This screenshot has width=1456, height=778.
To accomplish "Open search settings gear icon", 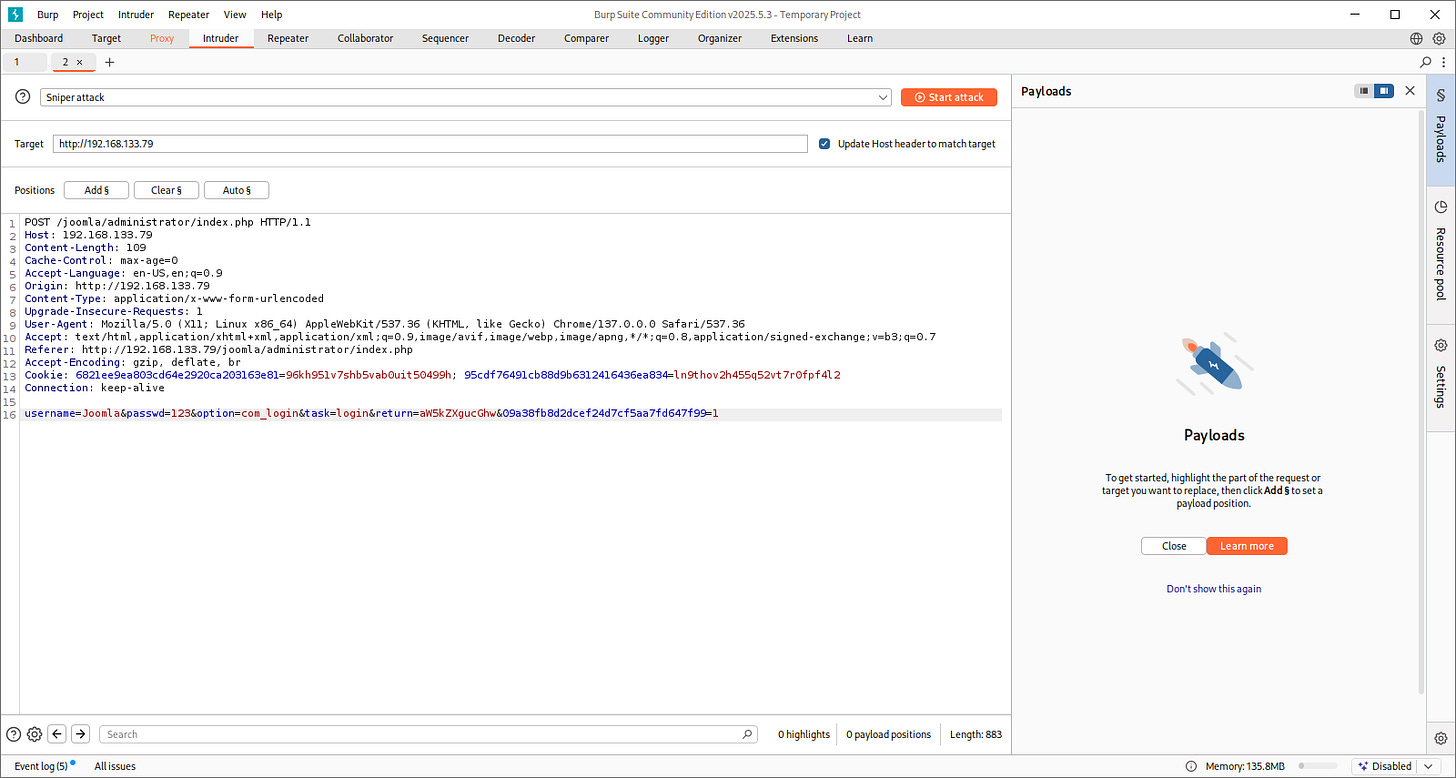I will 34,734.
